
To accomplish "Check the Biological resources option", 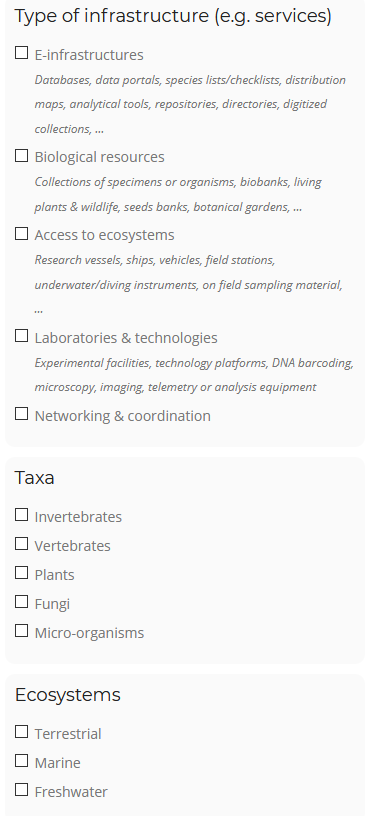I will click(x=21, y=156).
